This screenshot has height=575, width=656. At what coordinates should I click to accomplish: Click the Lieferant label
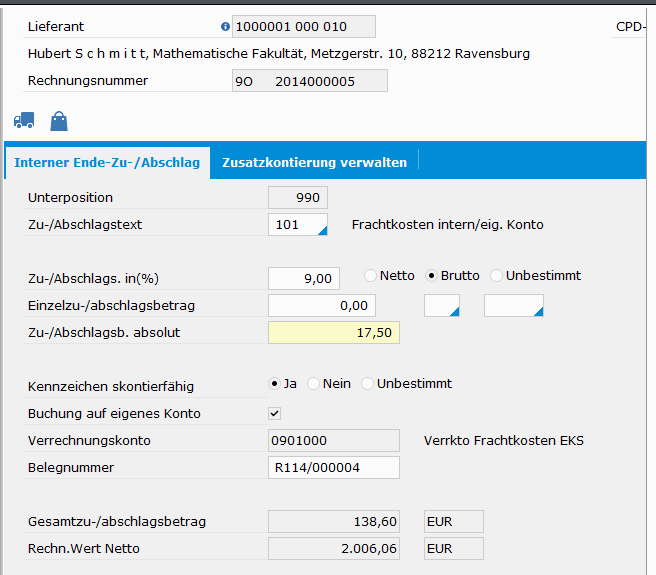56,27
